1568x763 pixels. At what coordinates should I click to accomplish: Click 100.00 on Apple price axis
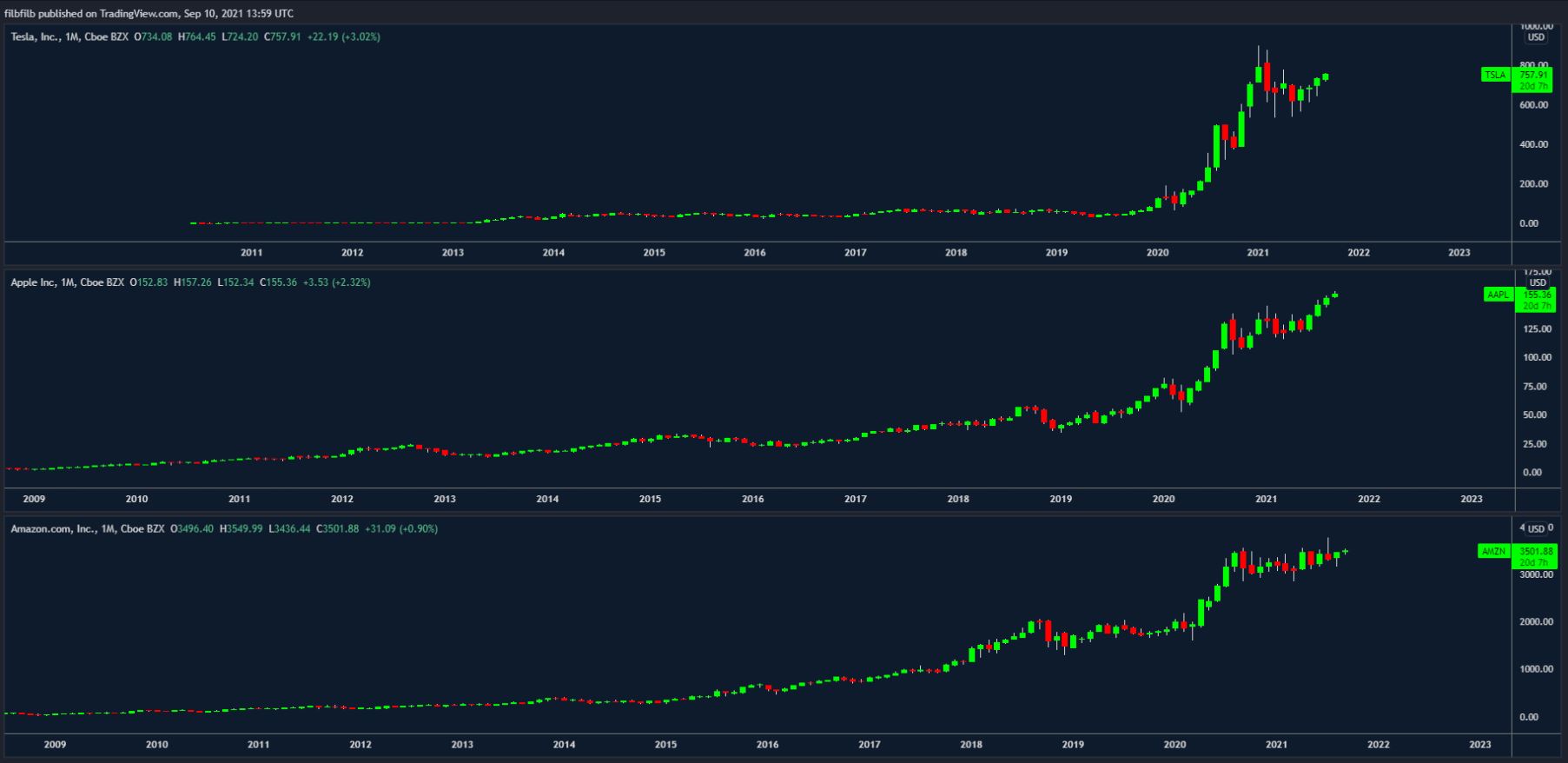1538,357
